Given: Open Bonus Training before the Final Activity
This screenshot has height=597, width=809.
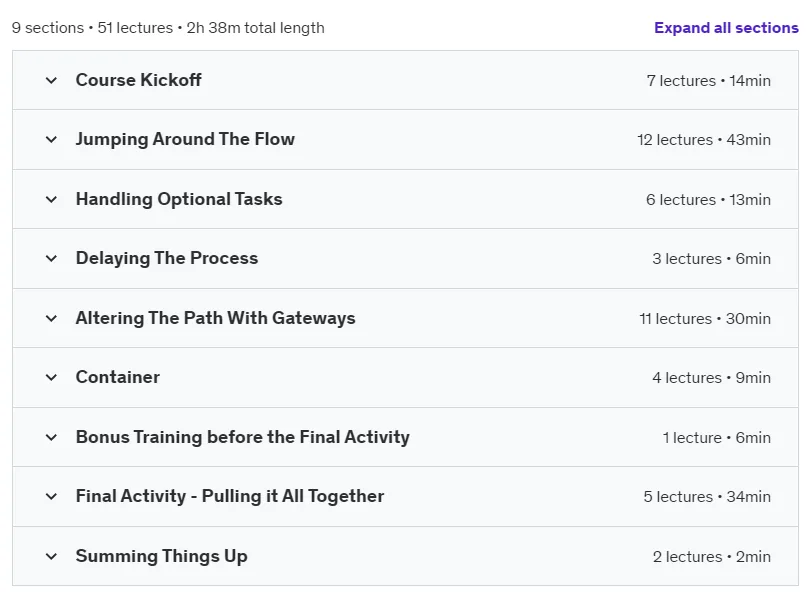Looking at the screenshot, I should [x=242, y=437].
